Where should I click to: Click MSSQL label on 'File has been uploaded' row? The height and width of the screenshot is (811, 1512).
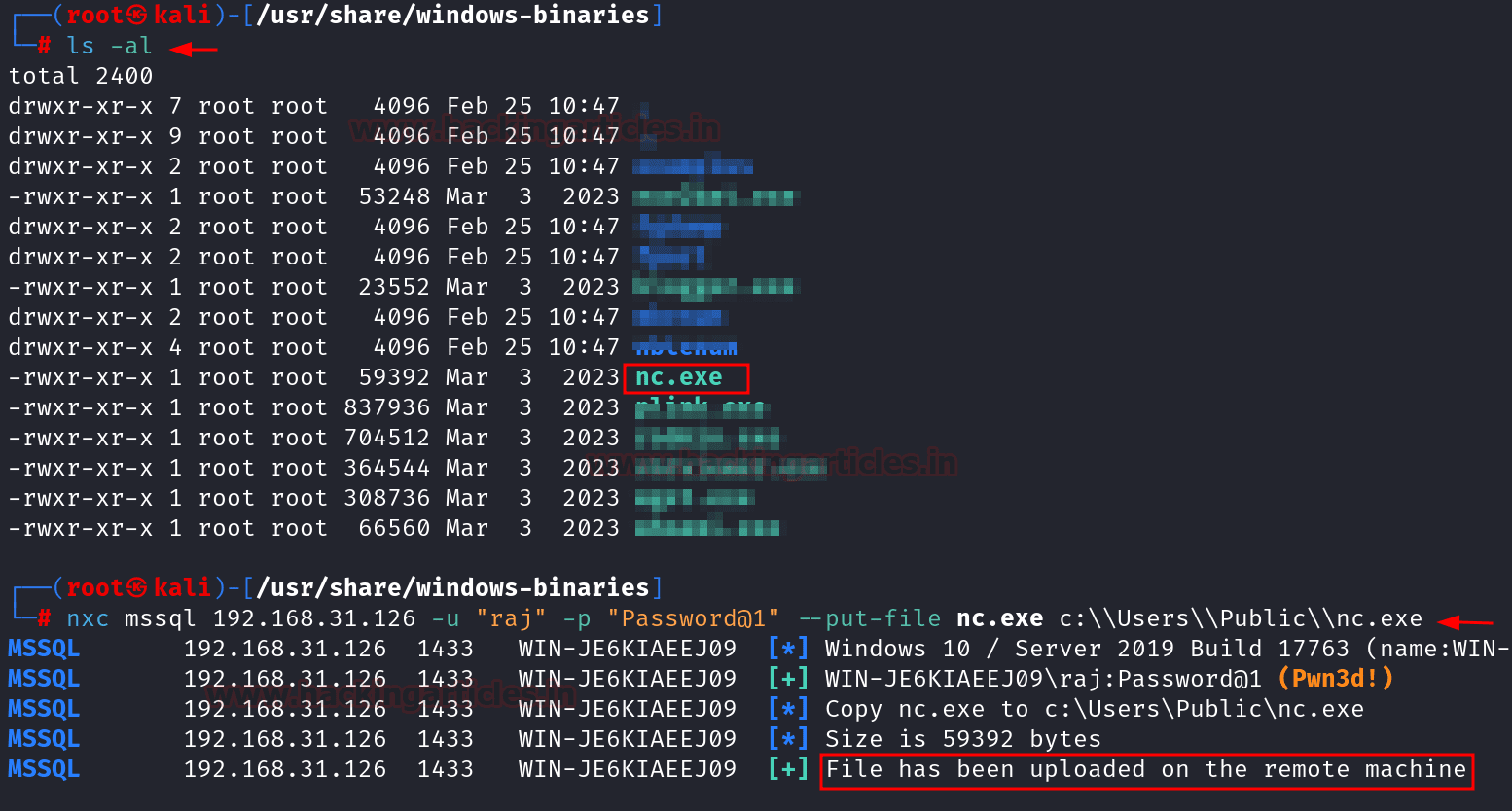coord(44,769)
